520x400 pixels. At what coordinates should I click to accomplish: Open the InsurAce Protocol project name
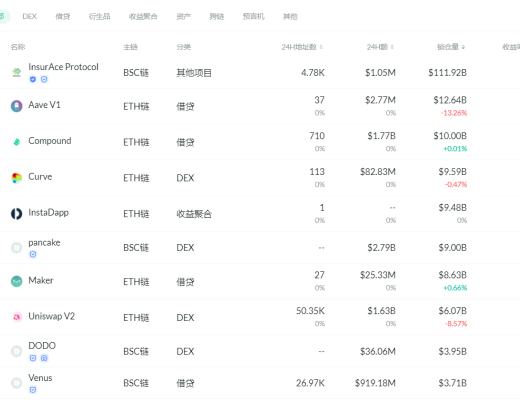point(63,67)
